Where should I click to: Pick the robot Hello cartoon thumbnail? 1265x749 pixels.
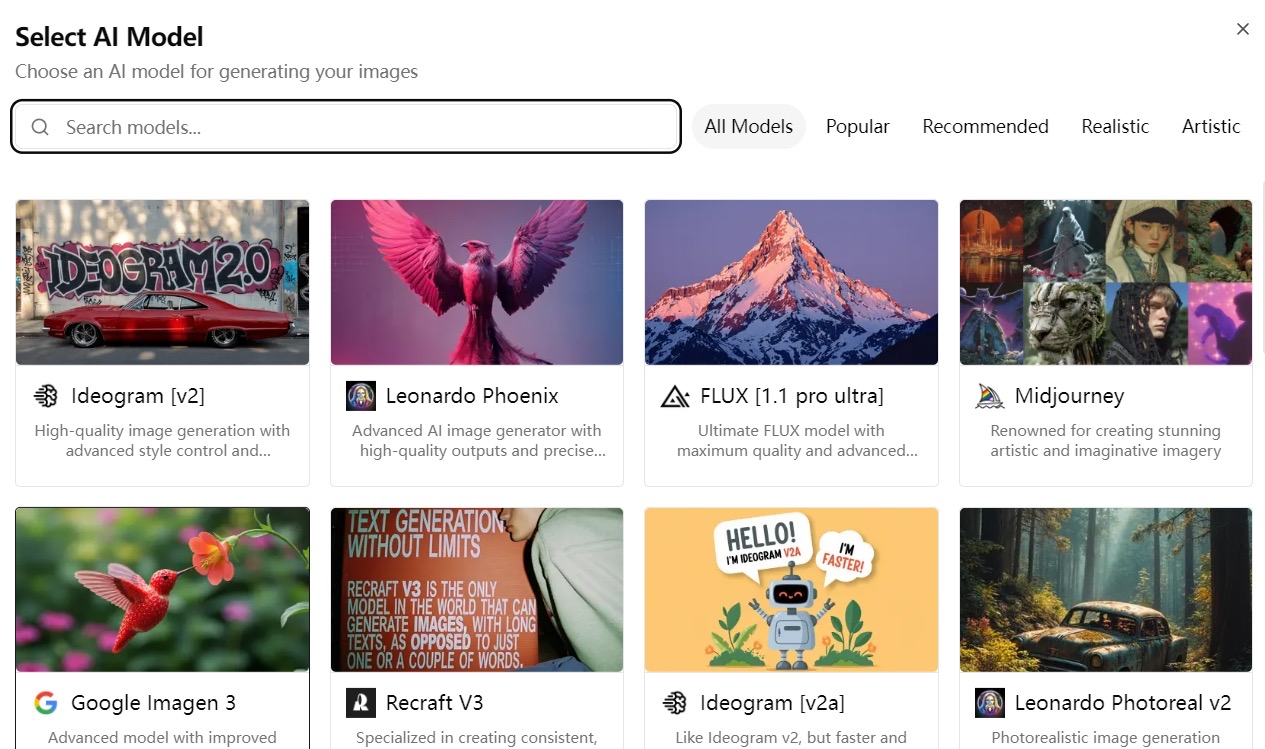[791, 590]
